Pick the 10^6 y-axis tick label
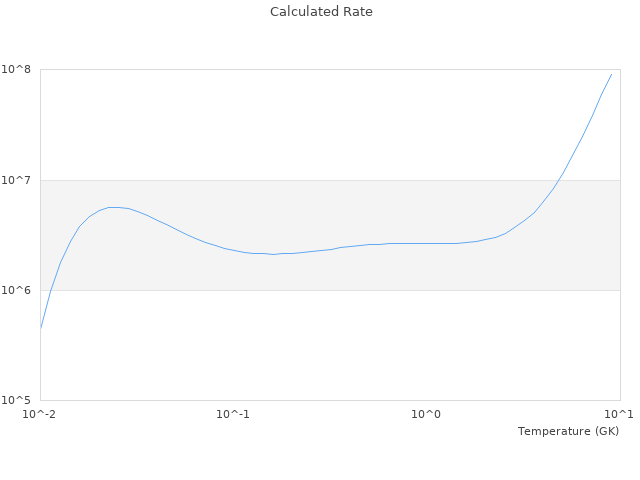Image resolution: width=640 pixels, height=480 pixels. [x=18, y=290]
